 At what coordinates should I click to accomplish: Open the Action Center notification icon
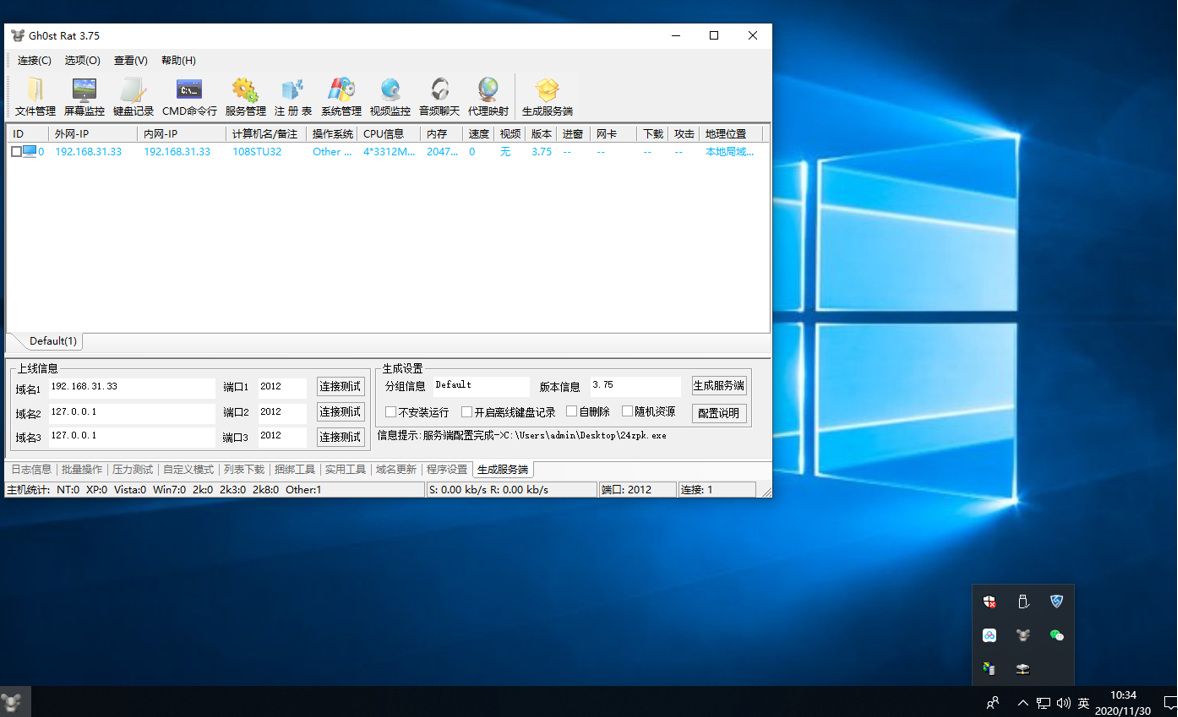pyautogui.click(x=1169, y=703)
